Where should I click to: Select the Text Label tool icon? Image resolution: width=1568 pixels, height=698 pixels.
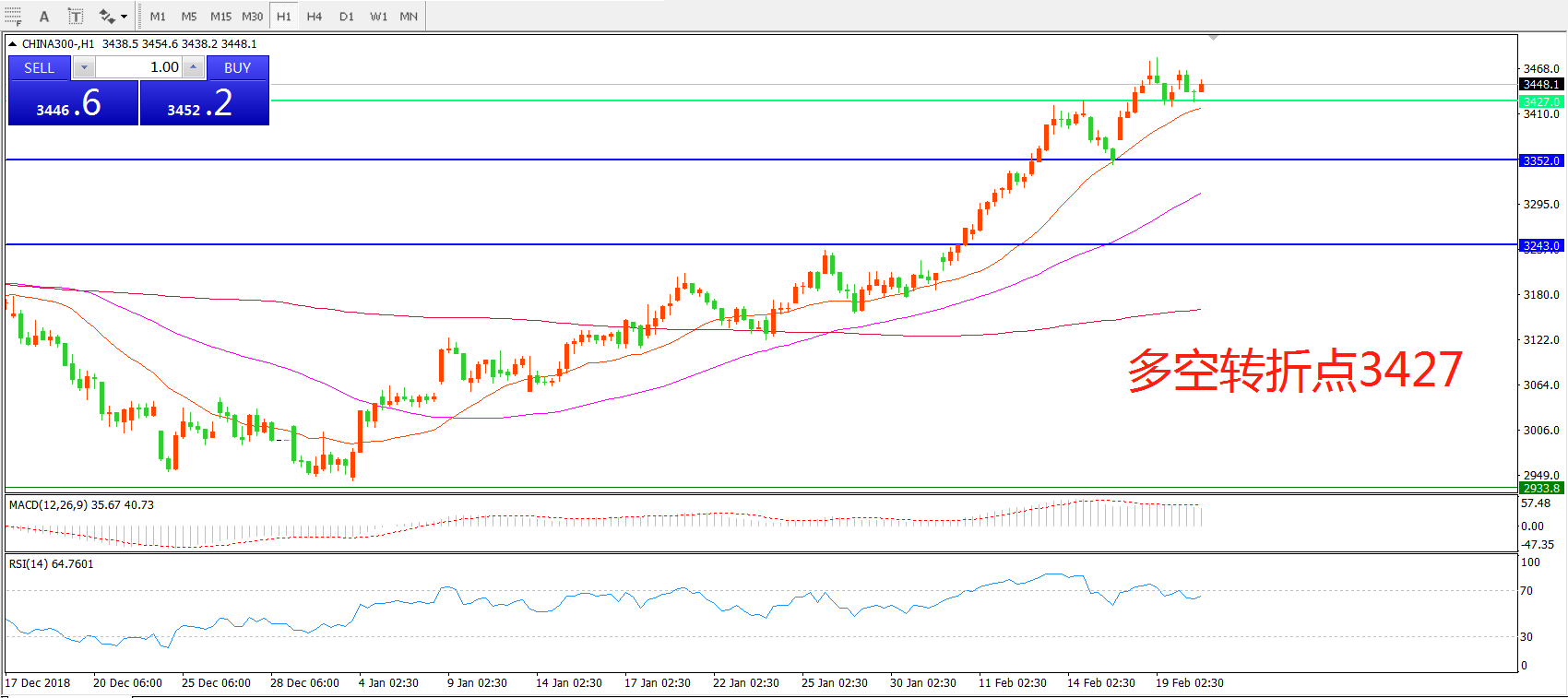(76, 17)
